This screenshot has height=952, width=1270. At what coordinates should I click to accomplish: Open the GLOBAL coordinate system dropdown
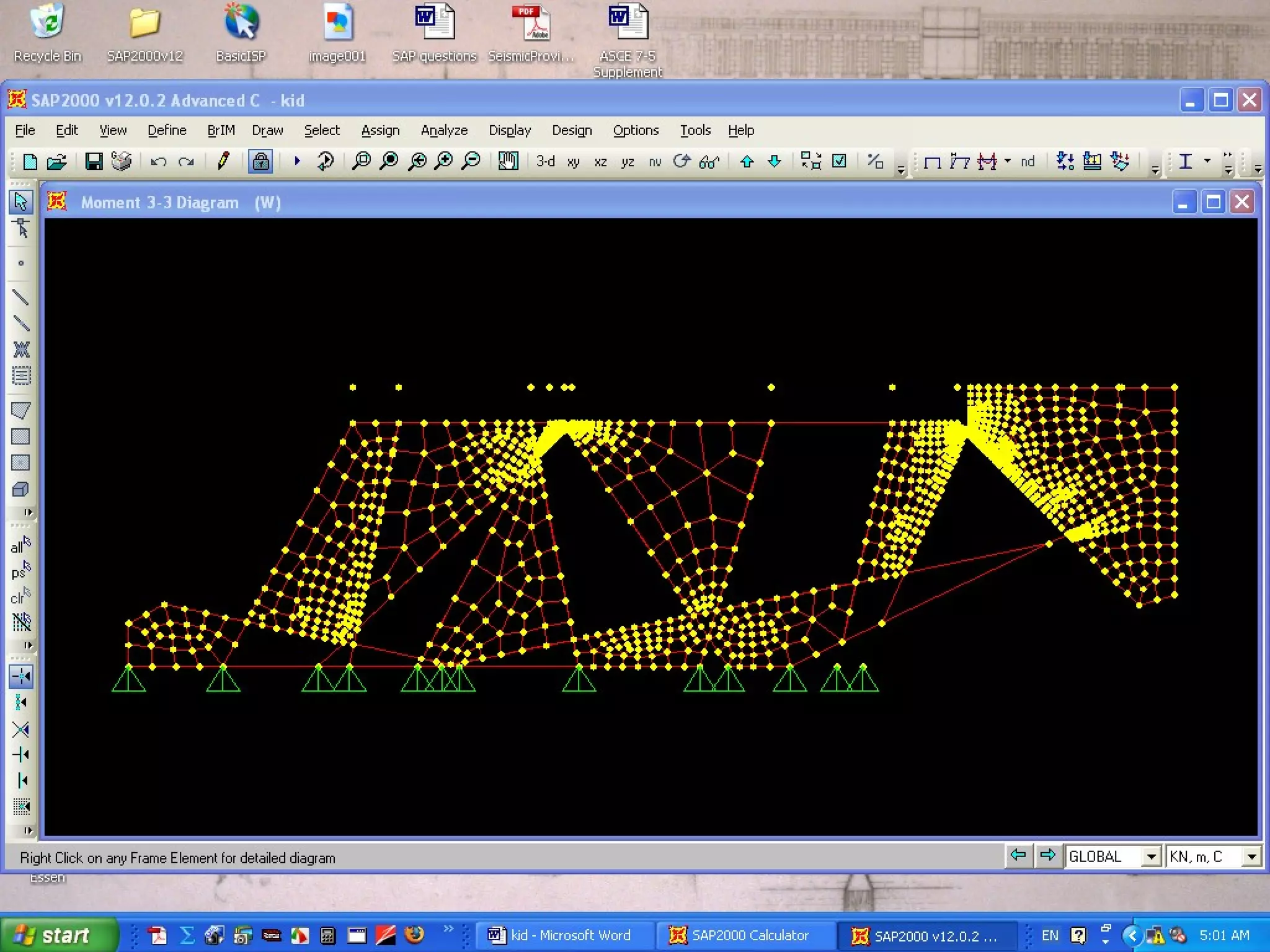pos(1151,857)
